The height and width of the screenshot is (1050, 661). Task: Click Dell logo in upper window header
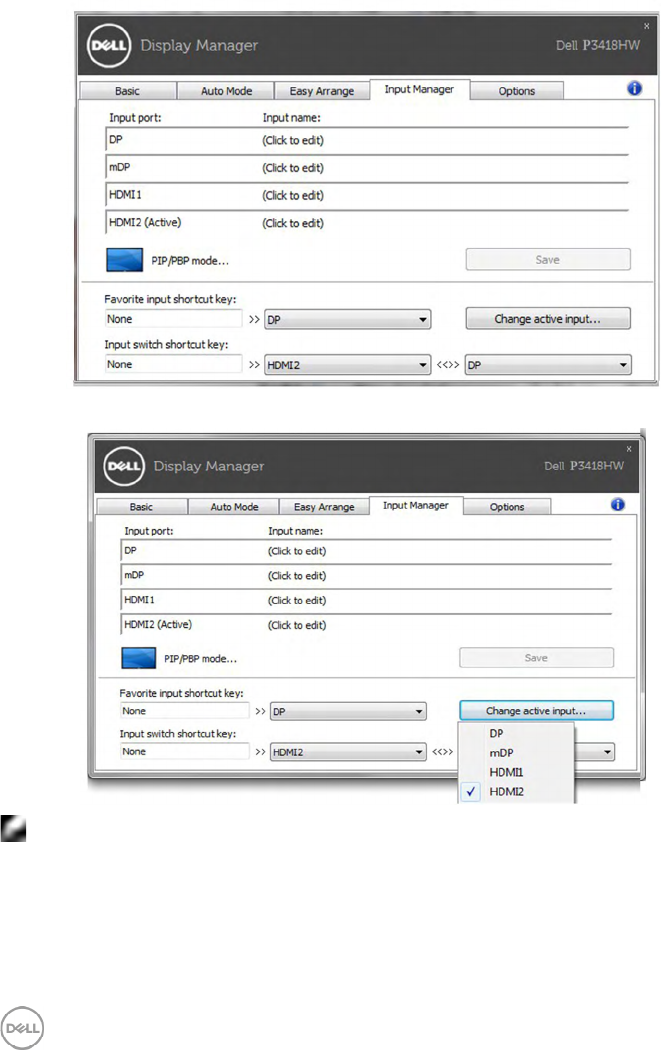pyautogui.click(x=108, y=46)
